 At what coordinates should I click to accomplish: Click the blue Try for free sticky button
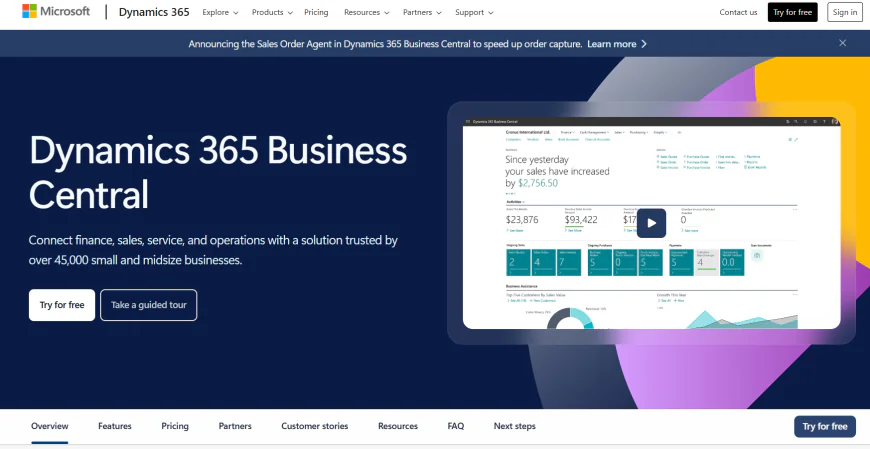click(825, 426)
